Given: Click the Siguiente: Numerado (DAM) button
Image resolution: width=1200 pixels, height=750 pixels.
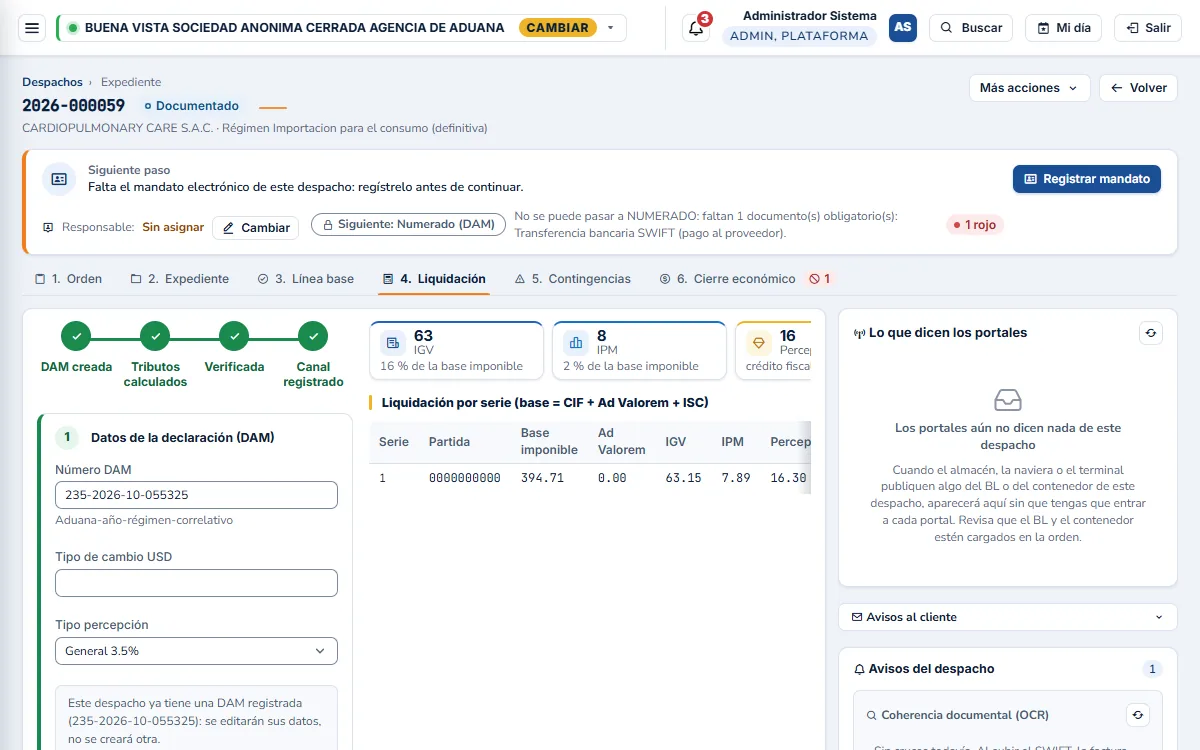Looking at the screenshot, I should pyautogui.click(x=407, y=225).
